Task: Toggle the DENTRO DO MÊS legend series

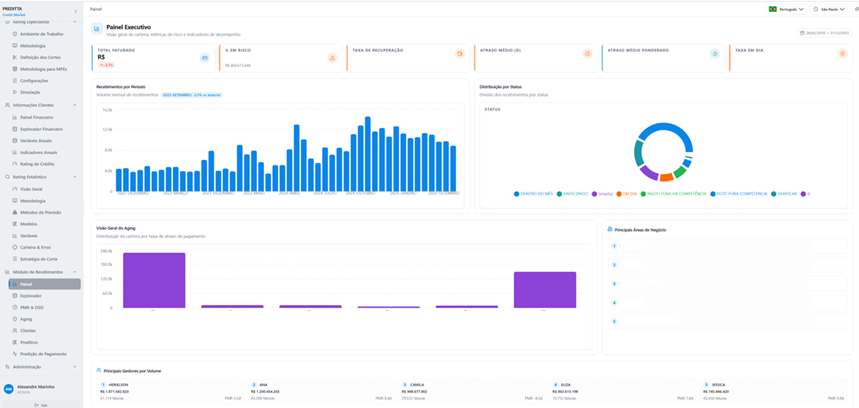Action: (x=534, y=194)
